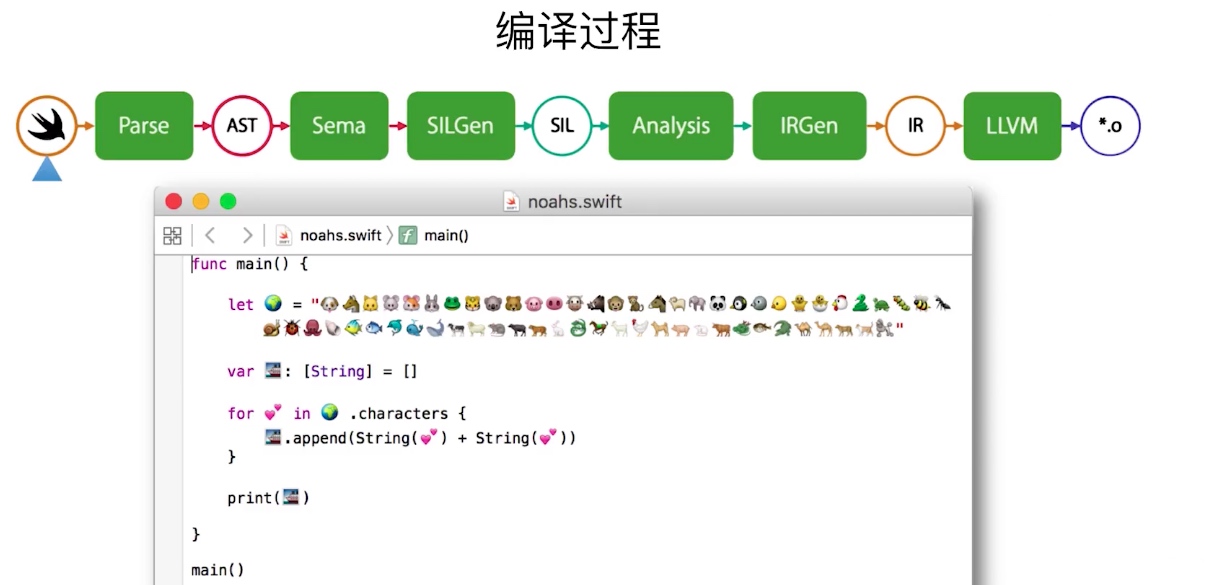Select the SILGen stage box

tap(460, 126)
